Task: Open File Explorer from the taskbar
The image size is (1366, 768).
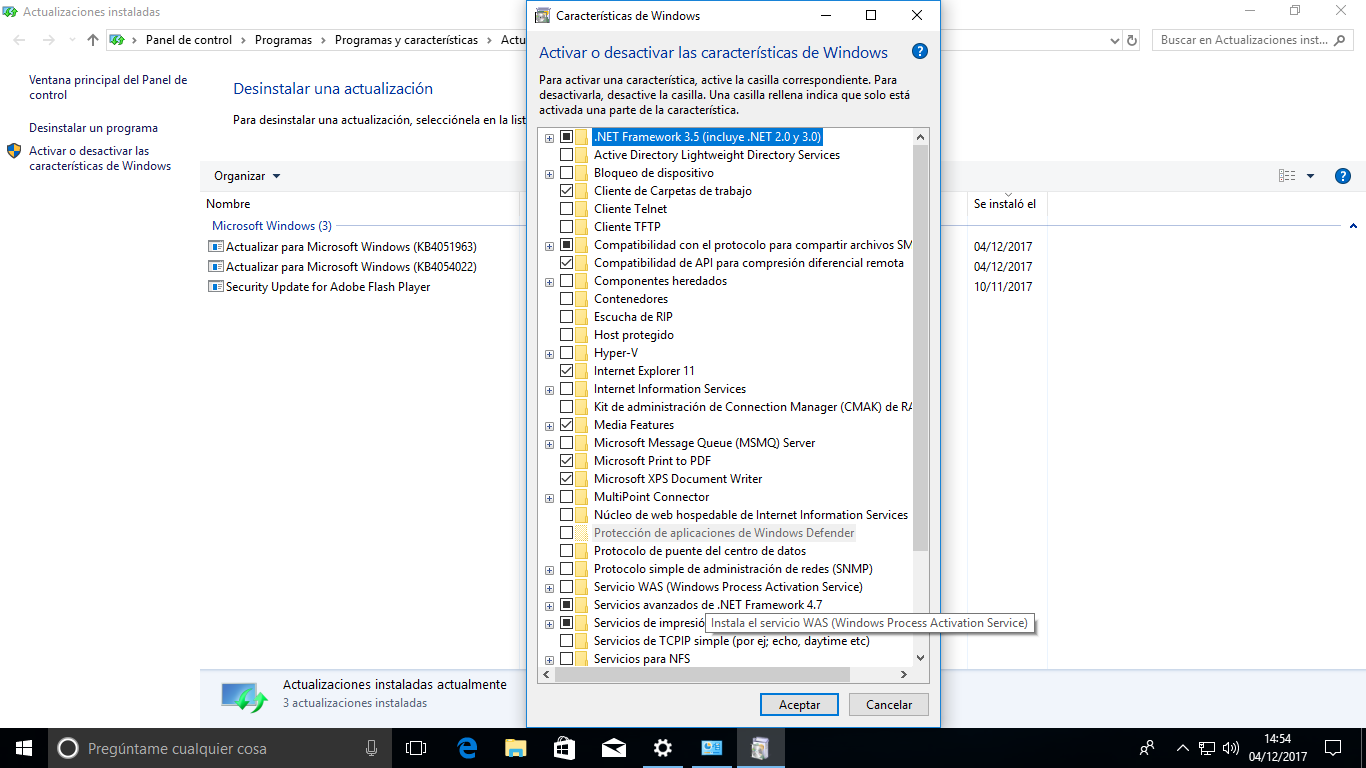Action: (x=515, y=748)
